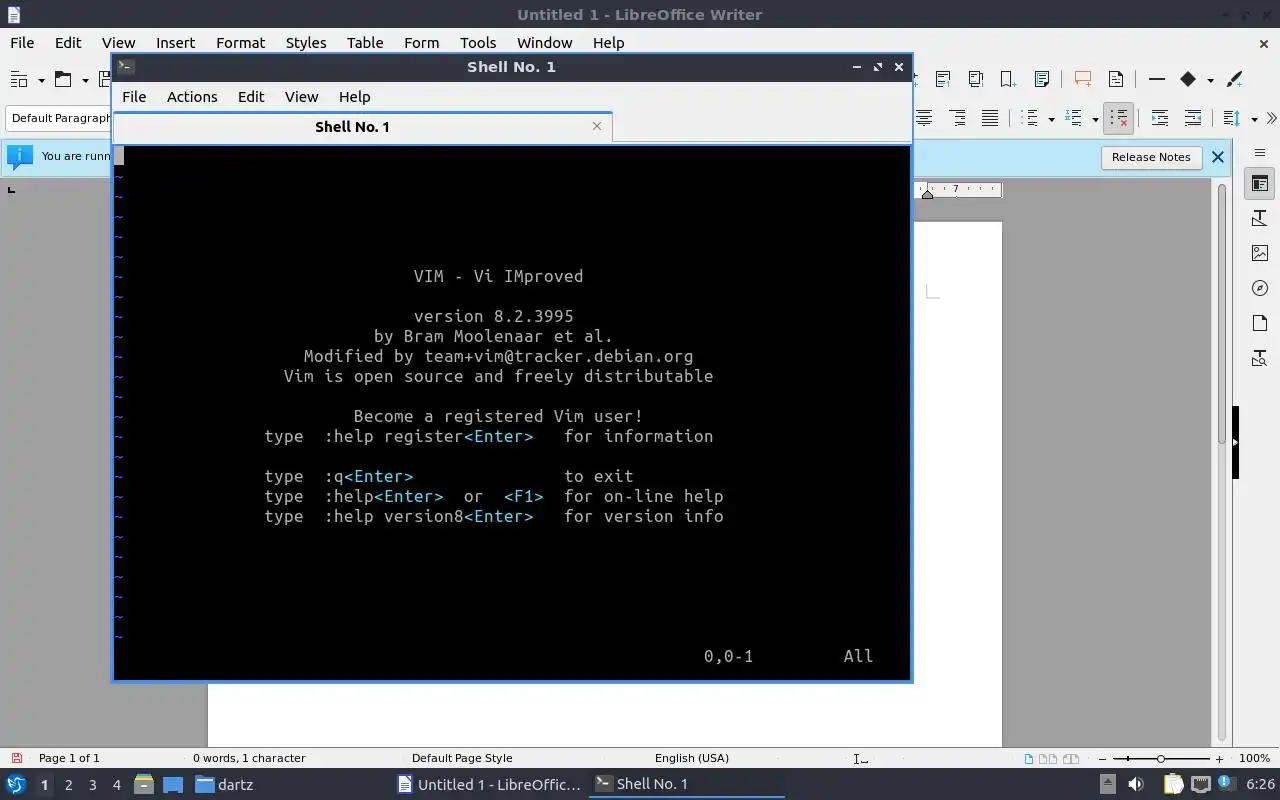Open the Style Inspector deck in sidebar
1280x800 pixels.
(x=1260, y=359)
